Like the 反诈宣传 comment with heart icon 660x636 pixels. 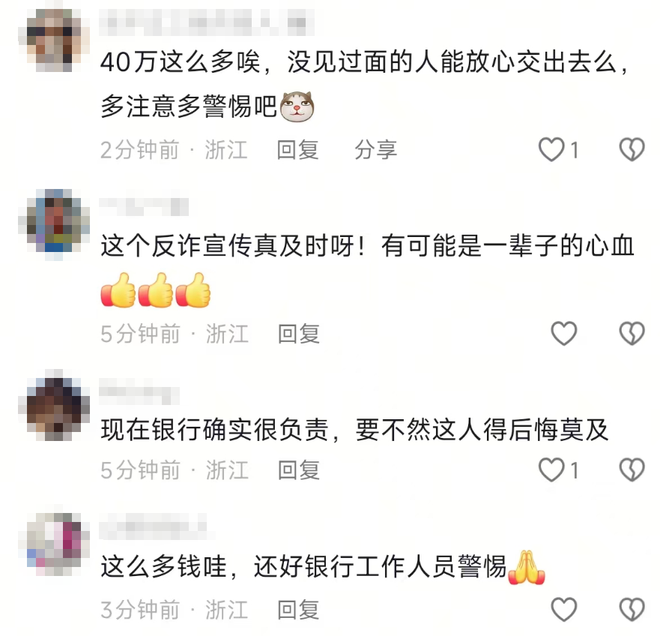tap(564, 333)
